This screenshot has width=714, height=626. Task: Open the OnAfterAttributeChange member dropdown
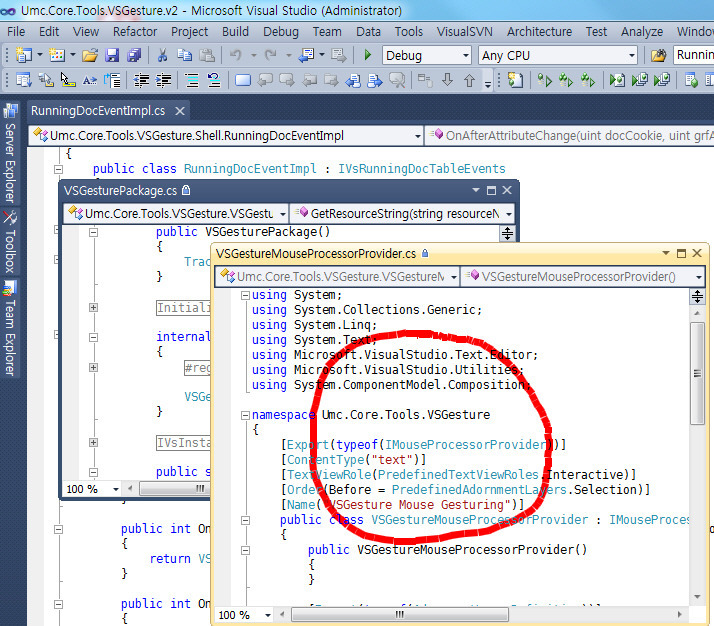tap(569, 136)
